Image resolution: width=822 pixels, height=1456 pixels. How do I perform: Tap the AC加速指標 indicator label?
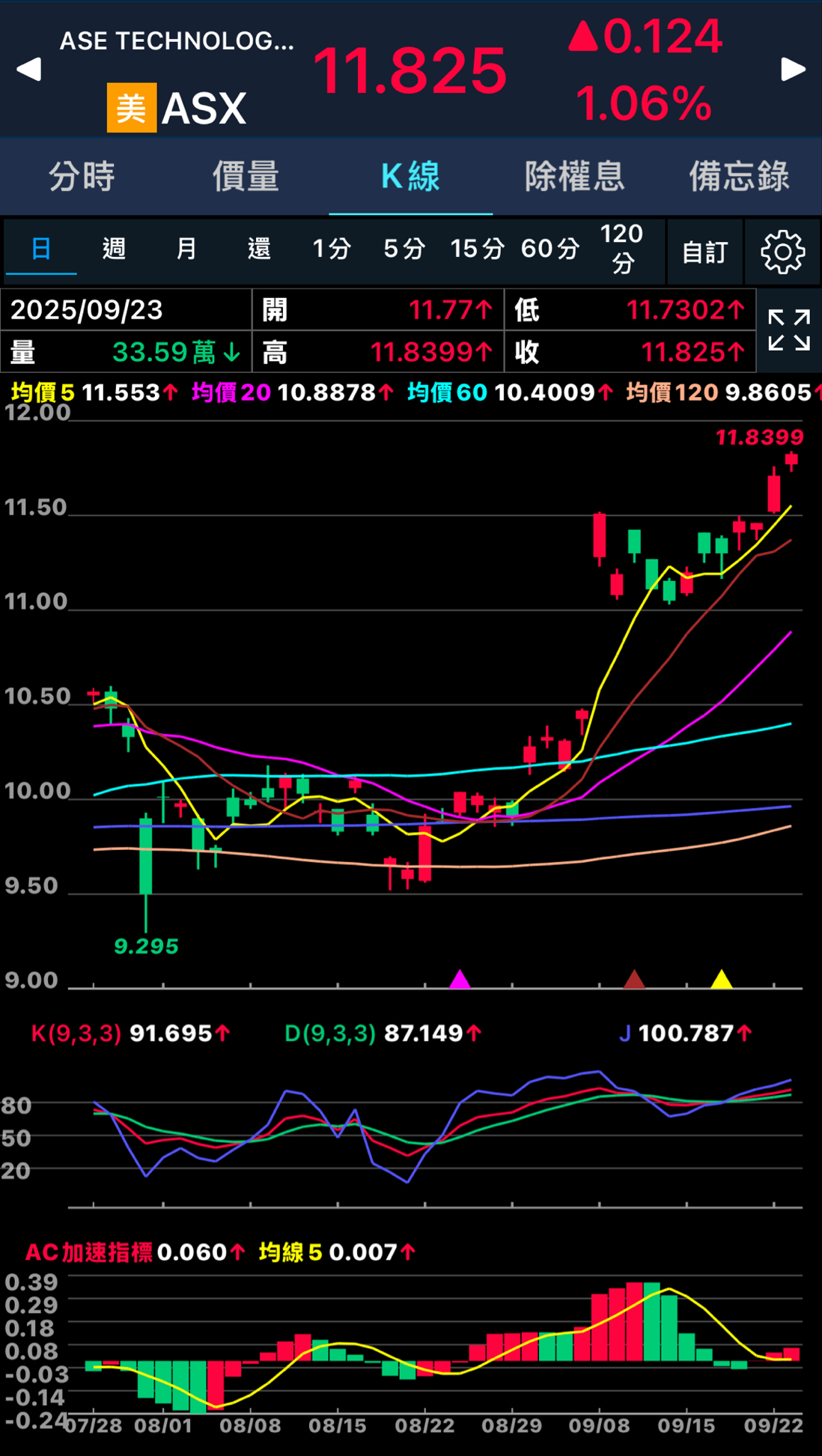tap(89, 1252)
